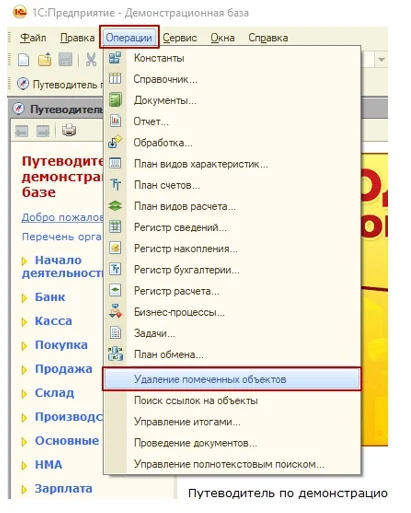411x513 pixels.
Task: Click the Справочник menu icon
Action: (115, 79)
